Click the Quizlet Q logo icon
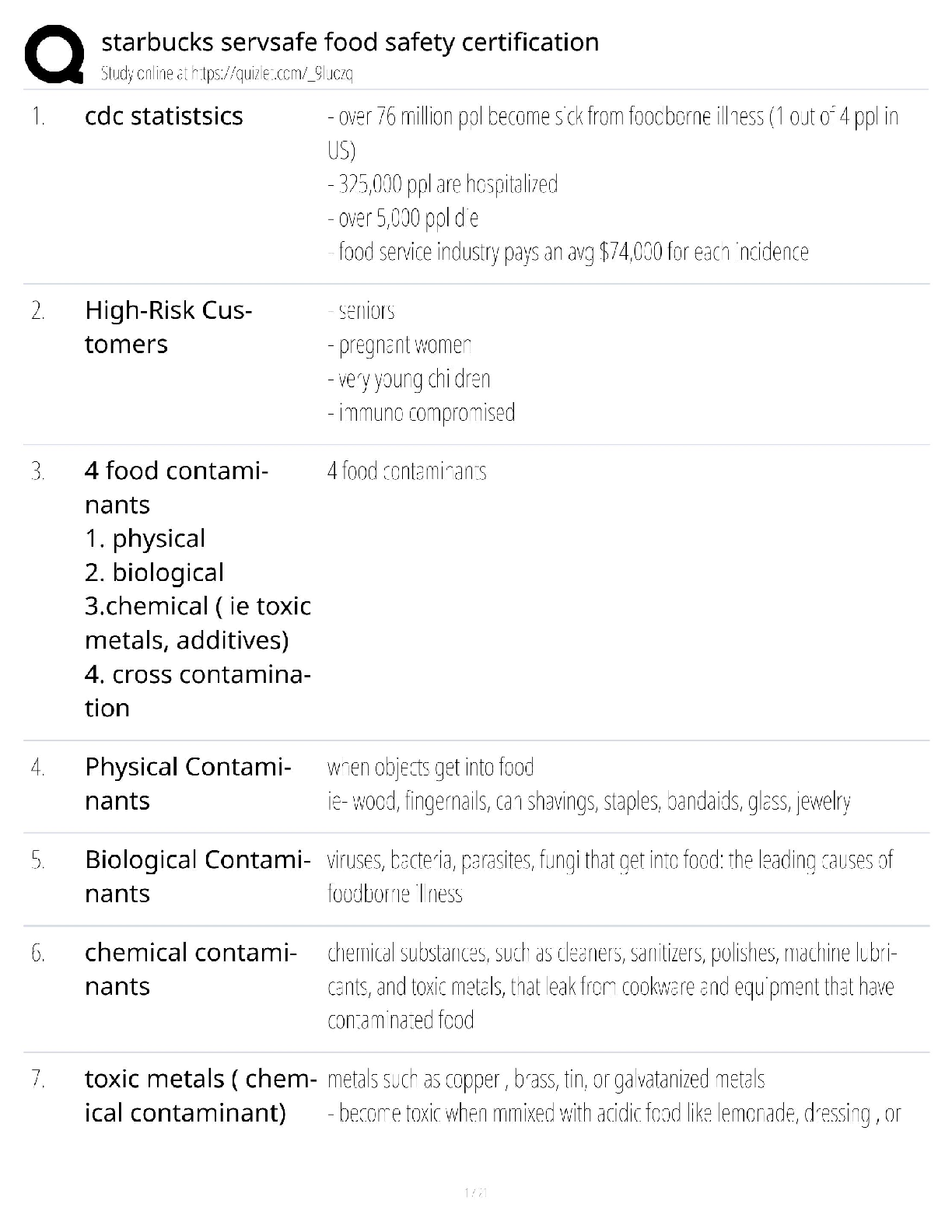Screen dimensions: 952x1232 point(54,54)
